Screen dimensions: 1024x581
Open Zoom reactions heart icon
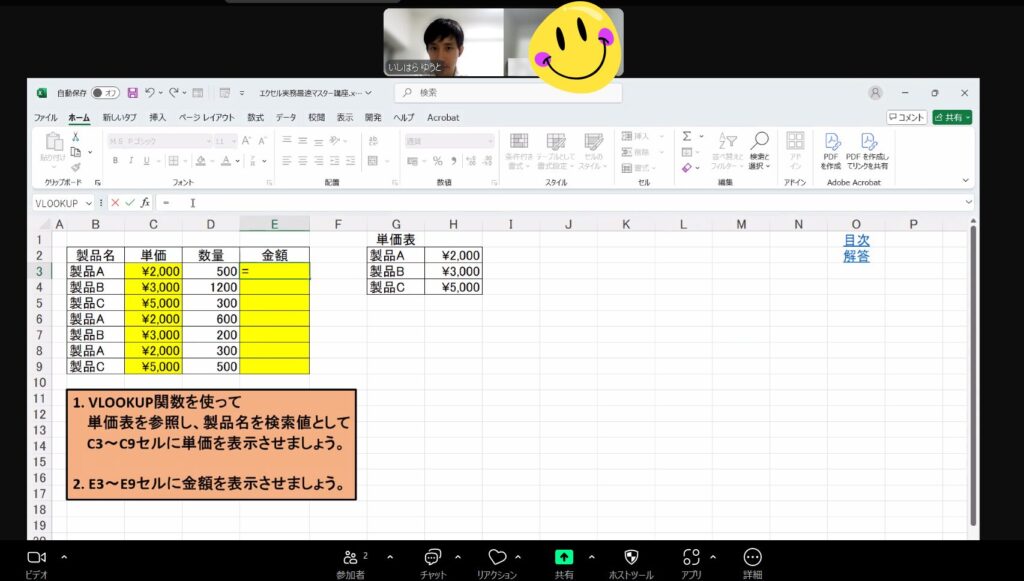(497, 557)
